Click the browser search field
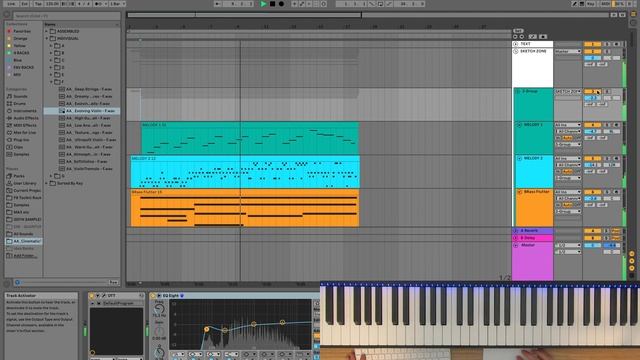This screenshot has height=360, width=640. click(x=67, y=16)
